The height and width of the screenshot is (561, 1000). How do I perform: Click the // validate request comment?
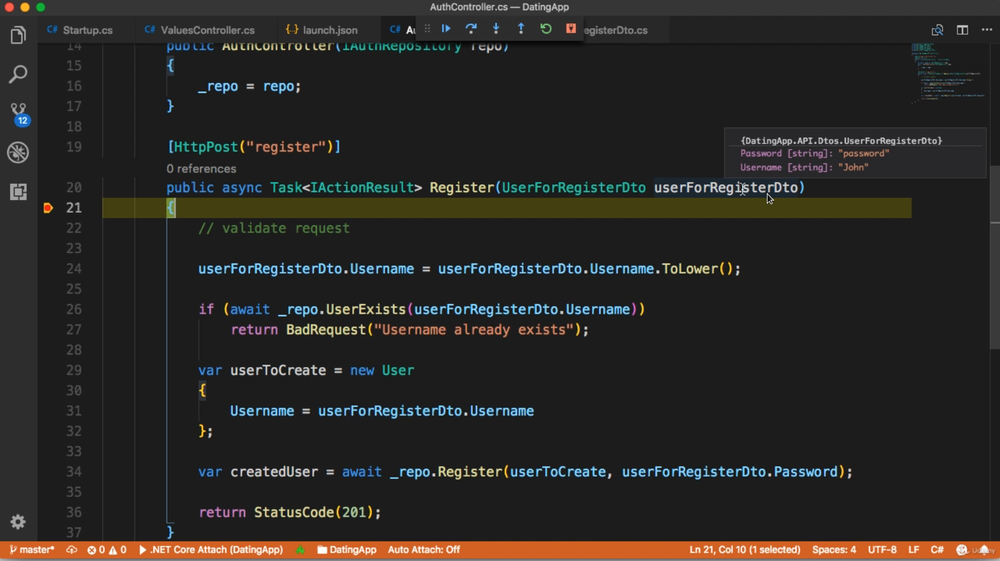274,228
